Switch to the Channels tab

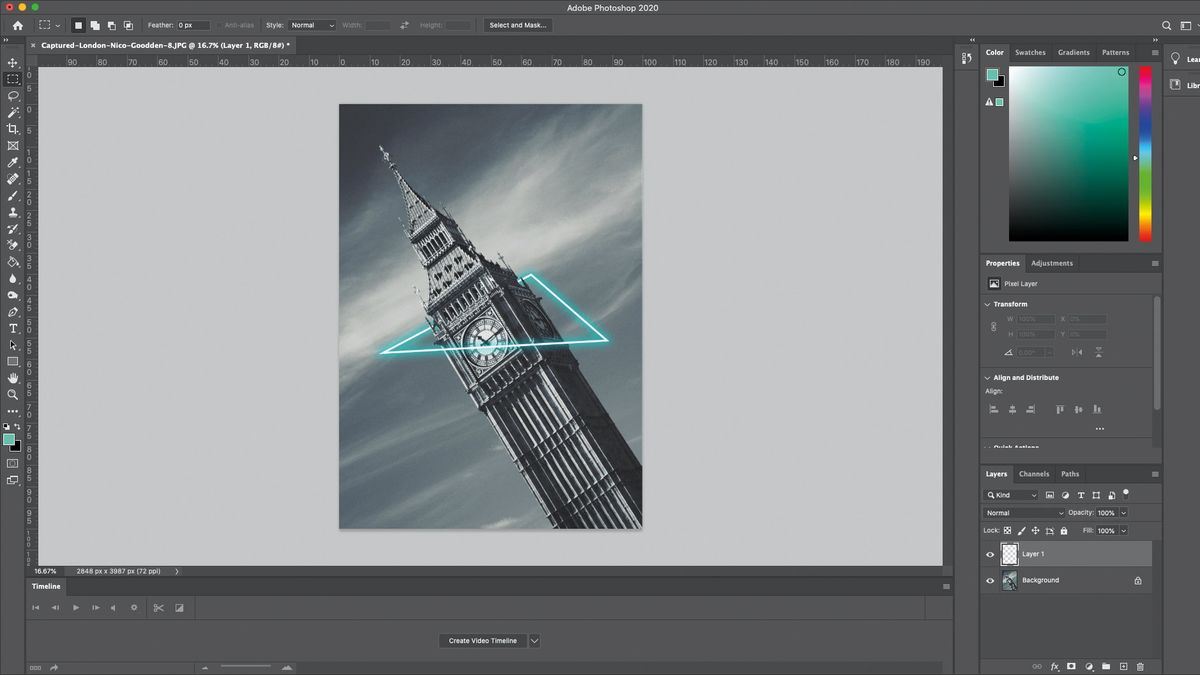point(1034,473)
